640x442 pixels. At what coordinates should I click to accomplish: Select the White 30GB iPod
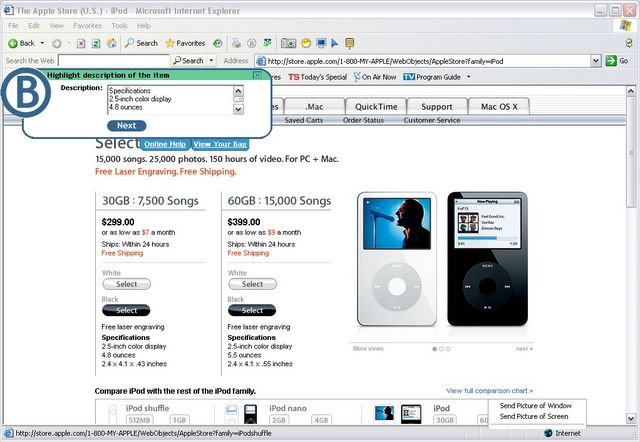pyautogui.click(x=127, y=284)
